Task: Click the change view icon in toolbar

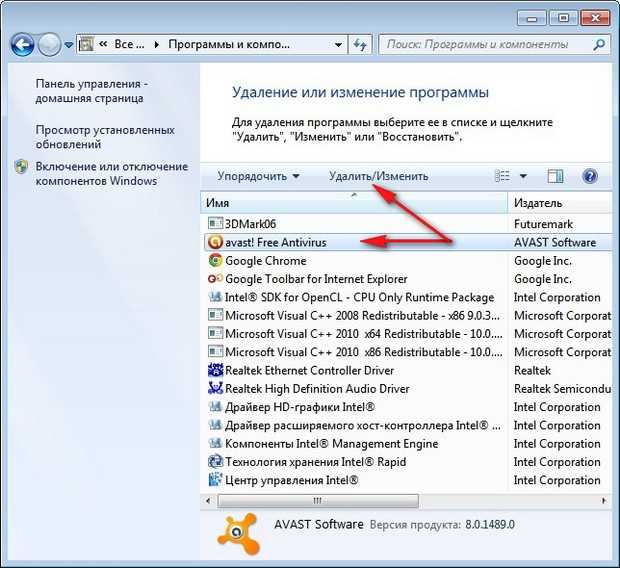Action: tap(503, 176)
